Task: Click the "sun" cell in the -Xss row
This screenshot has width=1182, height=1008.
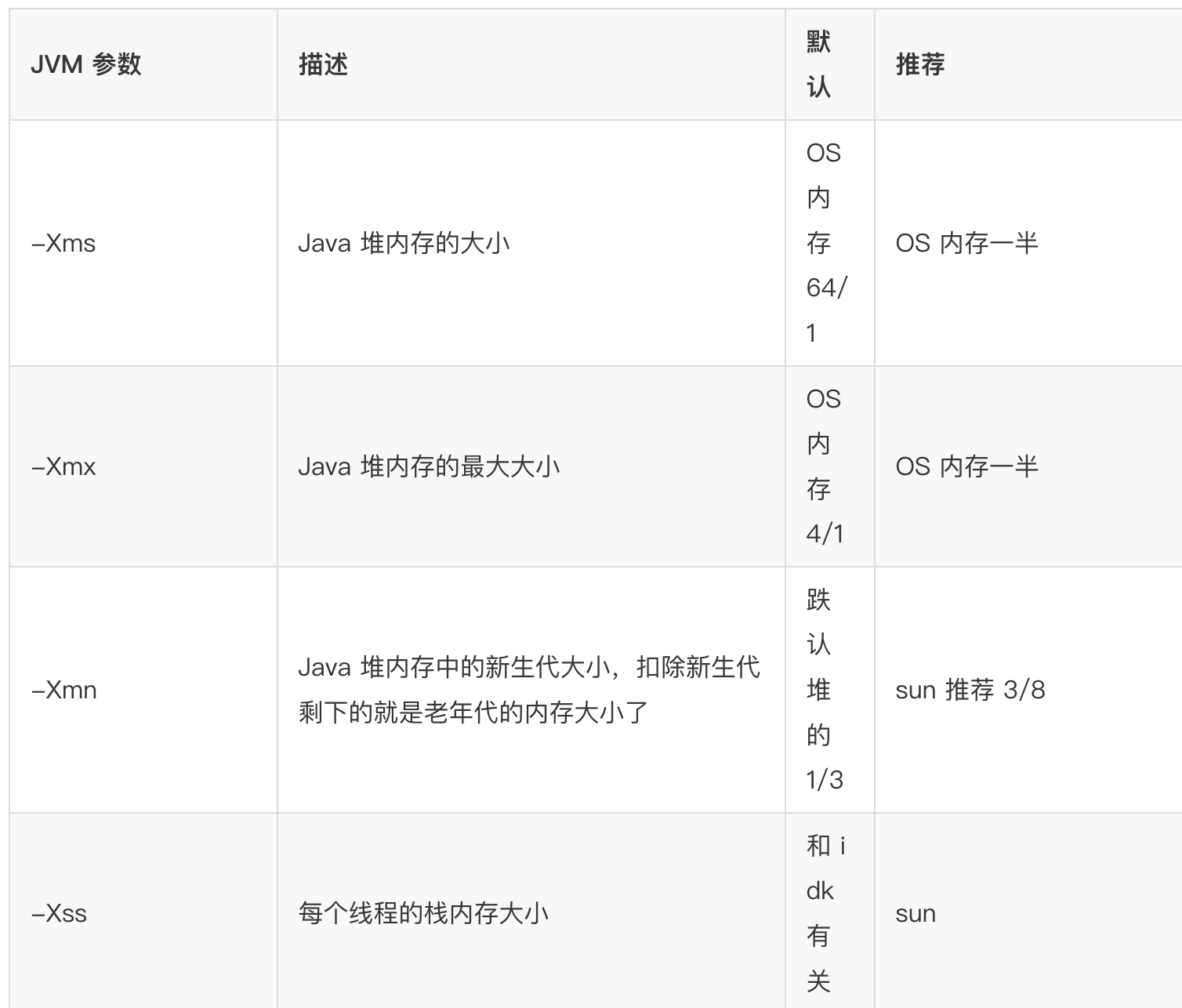Action: pyautogui.click(x=916, y=913)
